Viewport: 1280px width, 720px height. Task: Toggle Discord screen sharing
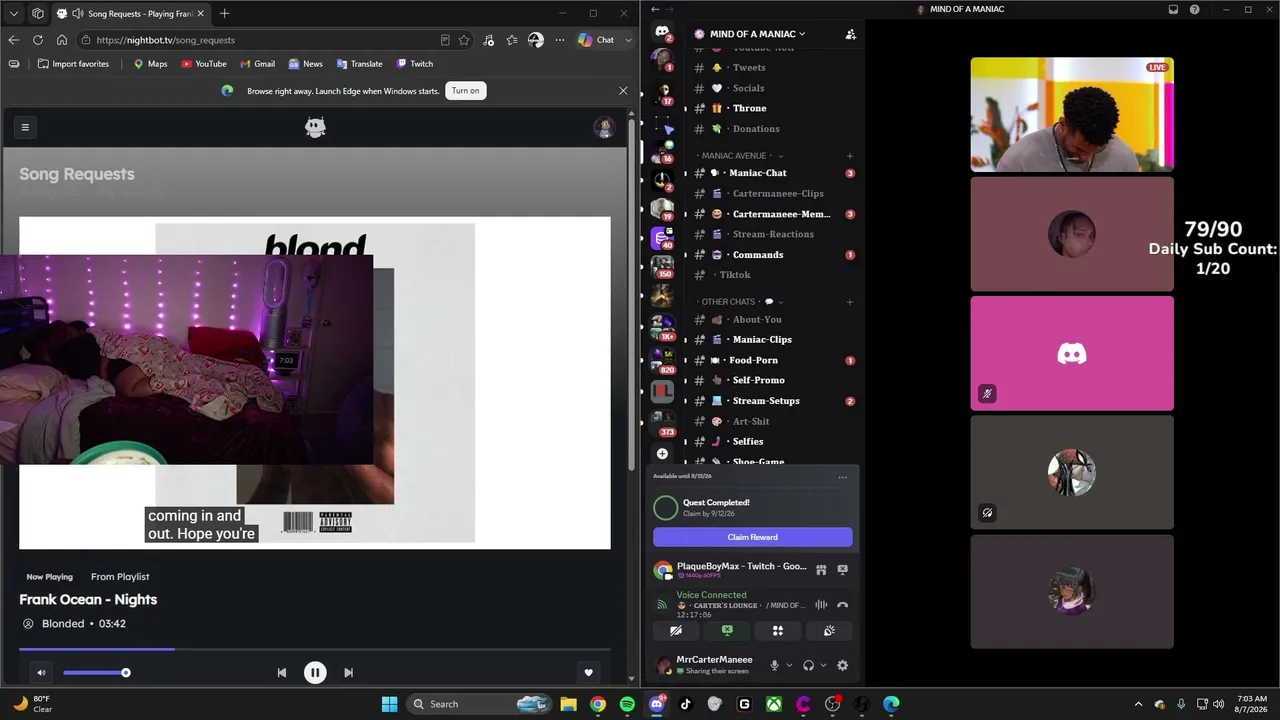(x=727, y=631)
